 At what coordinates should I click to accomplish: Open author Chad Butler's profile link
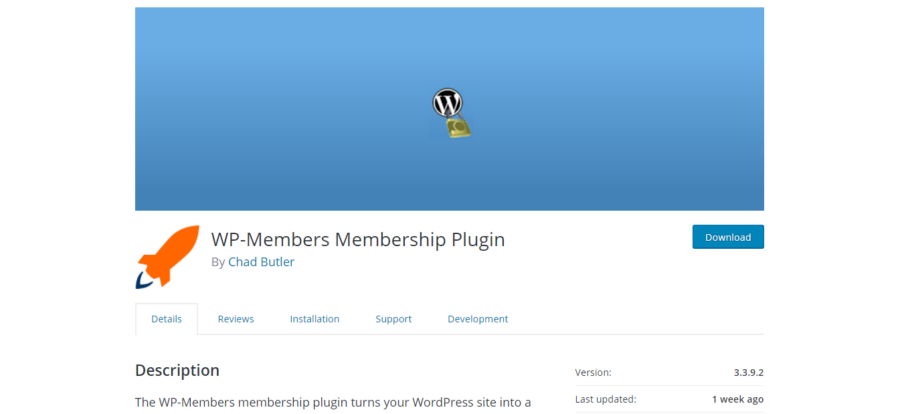point(261,262)
